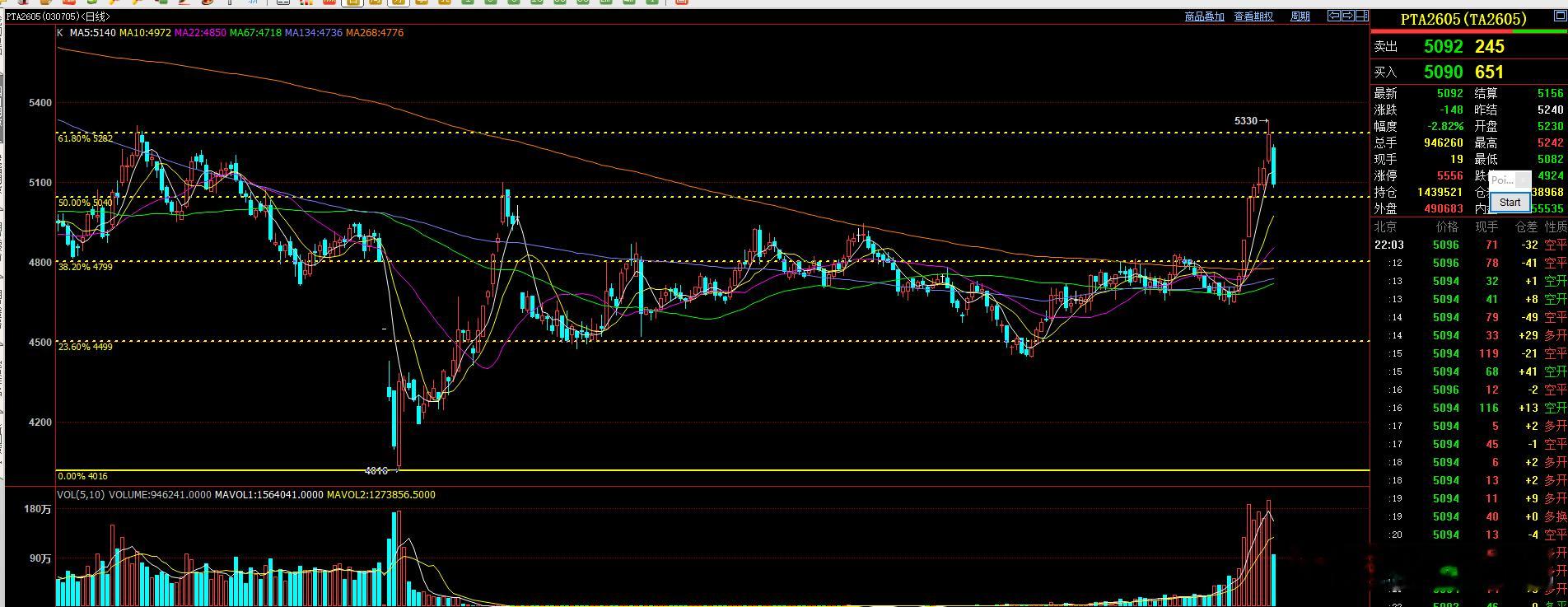Click the 涨停 value 5556

point(1450,175)
